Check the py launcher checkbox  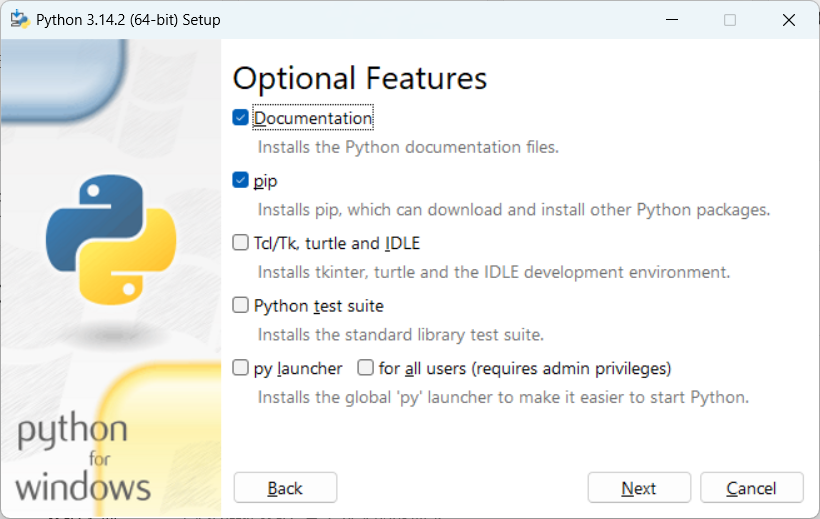click(240, 368)
